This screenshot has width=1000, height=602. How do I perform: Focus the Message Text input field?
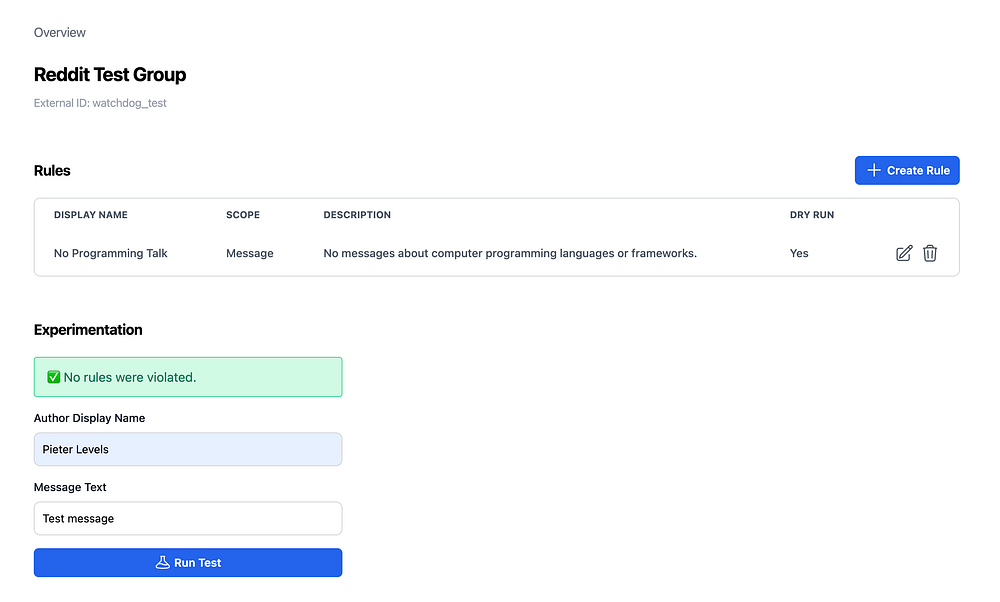(188, 518)
